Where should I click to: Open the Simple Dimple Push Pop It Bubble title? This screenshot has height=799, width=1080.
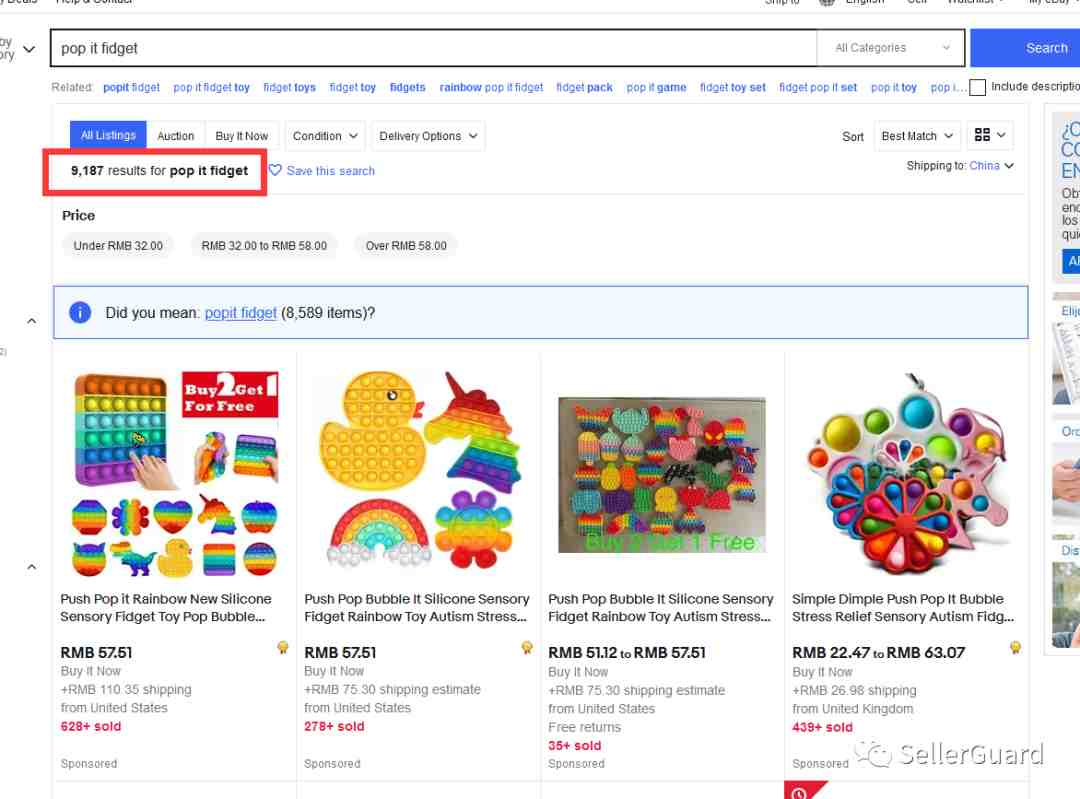(903, 608)
